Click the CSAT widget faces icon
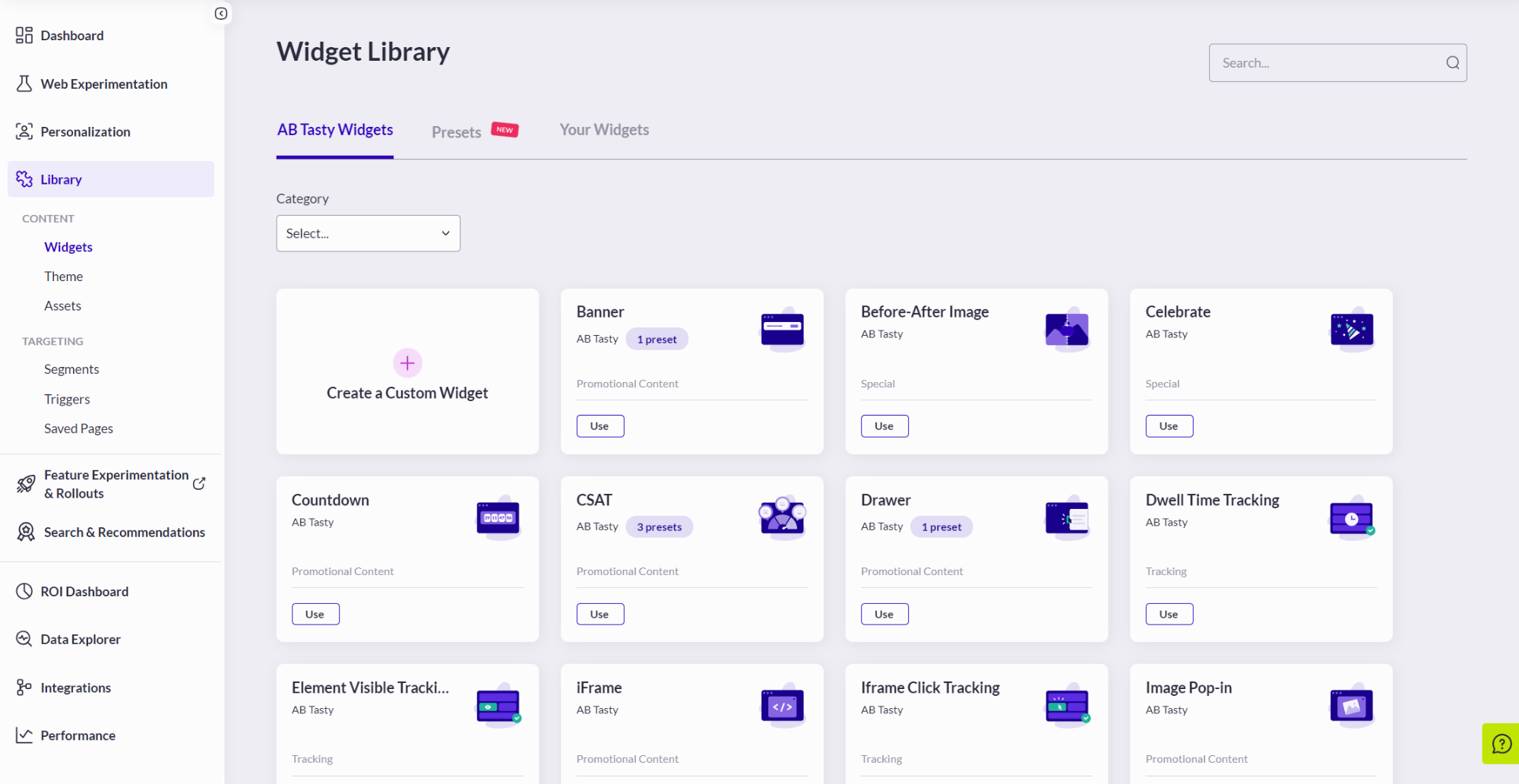1519x784 pixels. (783, 517)
